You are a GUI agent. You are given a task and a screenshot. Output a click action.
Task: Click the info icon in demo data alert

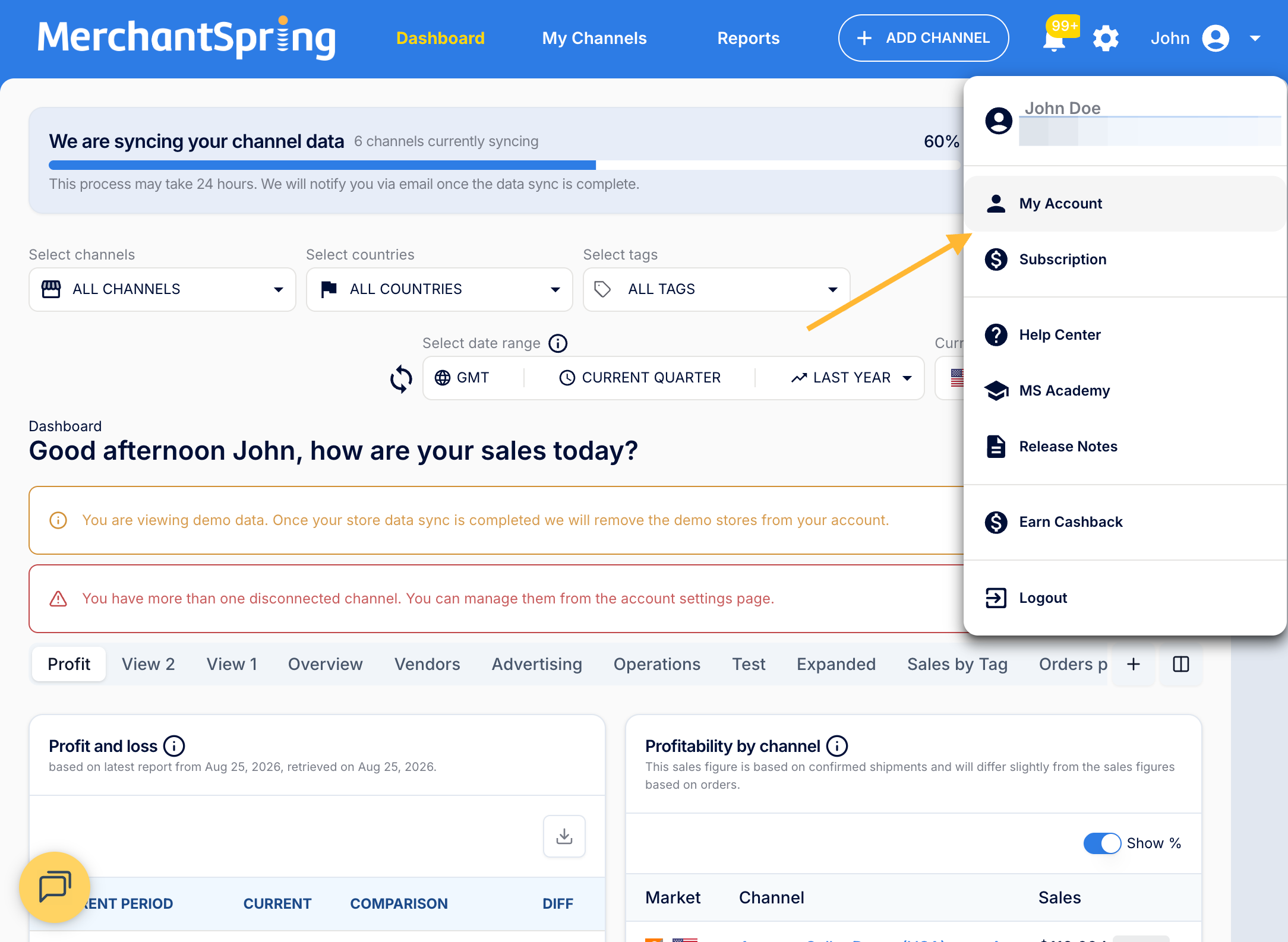coord(58,520)
